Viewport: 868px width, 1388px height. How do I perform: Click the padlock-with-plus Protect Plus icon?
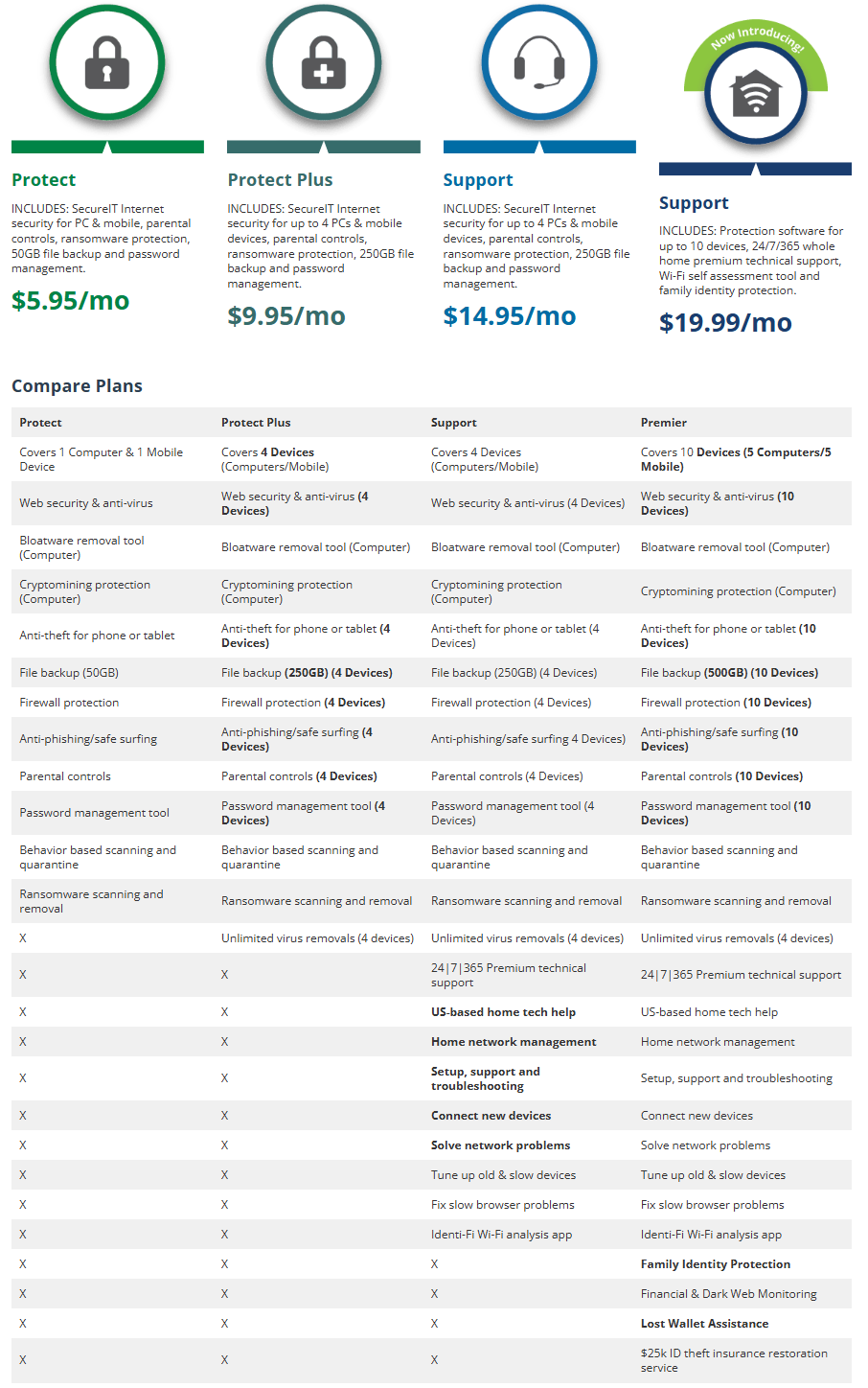pyautogui.click(x=323, y=64)
